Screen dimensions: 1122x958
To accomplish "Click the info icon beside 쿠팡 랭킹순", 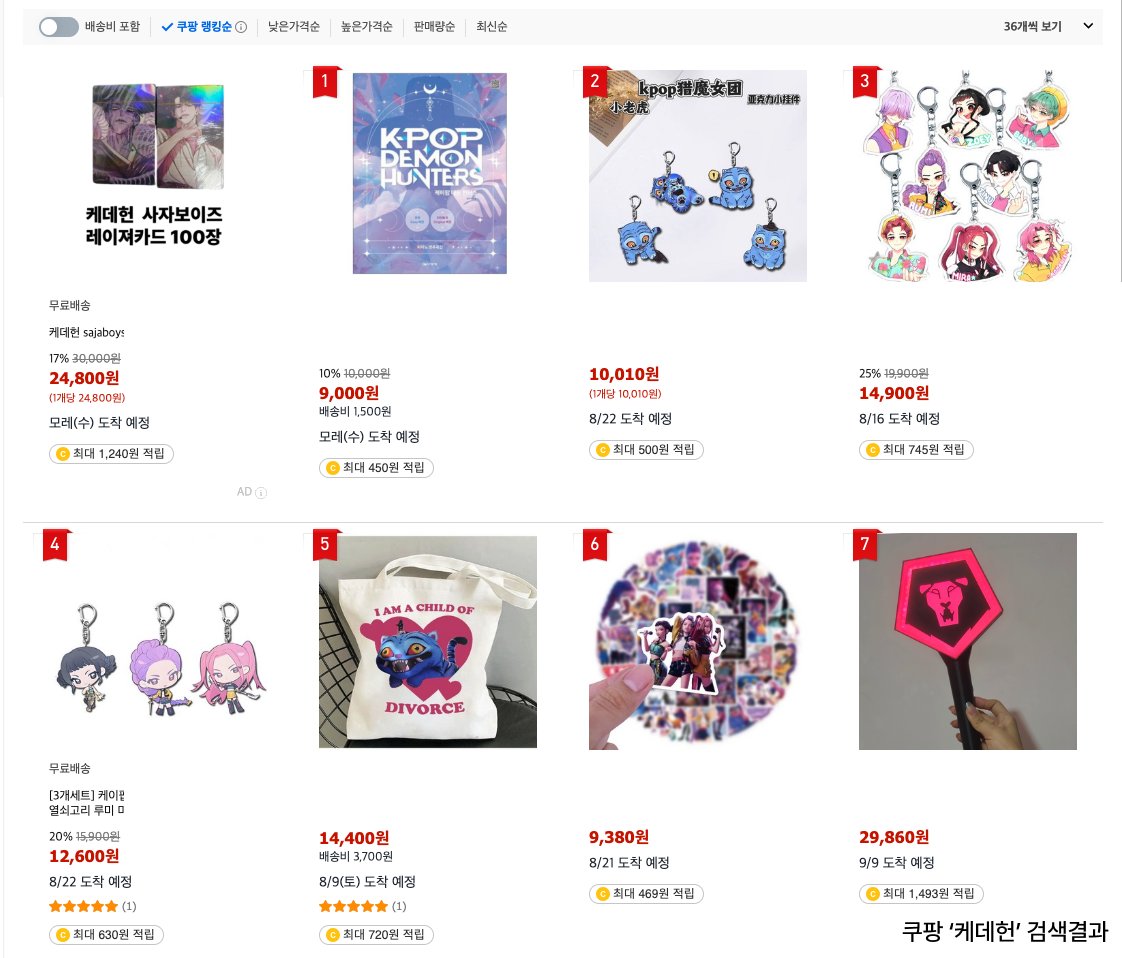I will click(x=241, y=27).
